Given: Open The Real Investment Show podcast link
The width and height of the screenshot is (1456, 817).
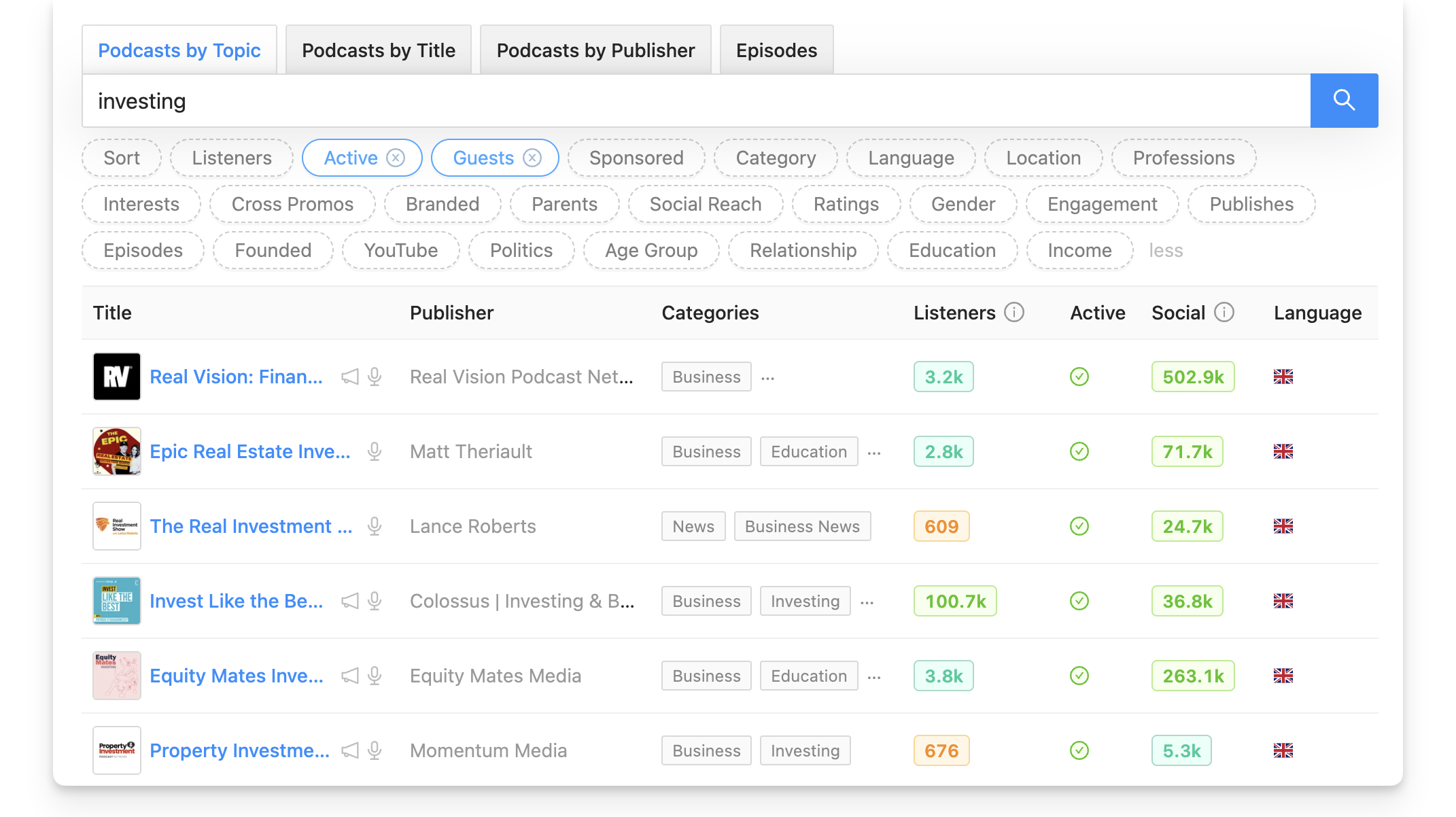Looking at the screenshot, I should pyautogui.click(x=251, y=526).
